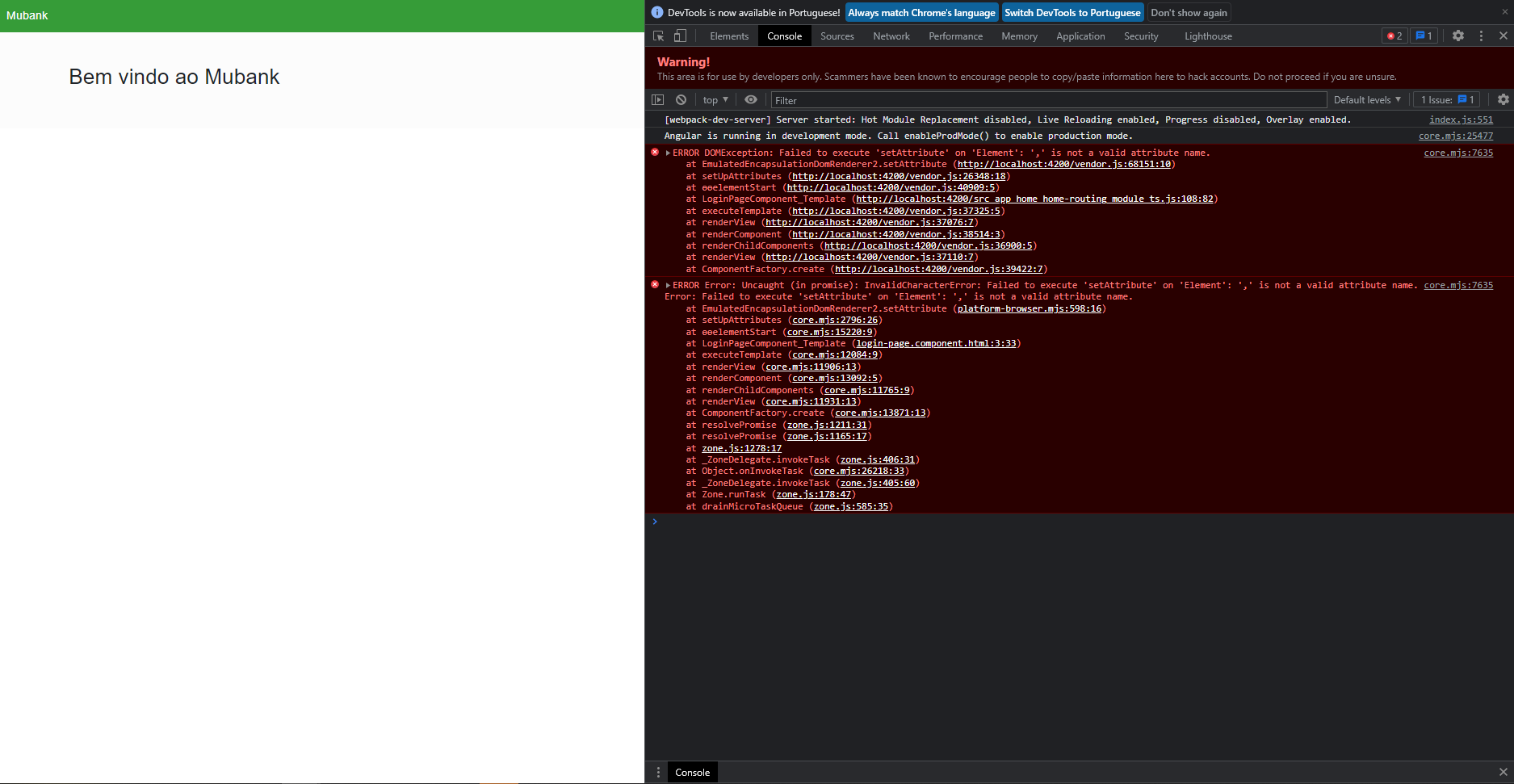This screenshot has width=1514, height=784.
Task: Open the 'top' JavaScript context dropdown
Action: point(715,99)
